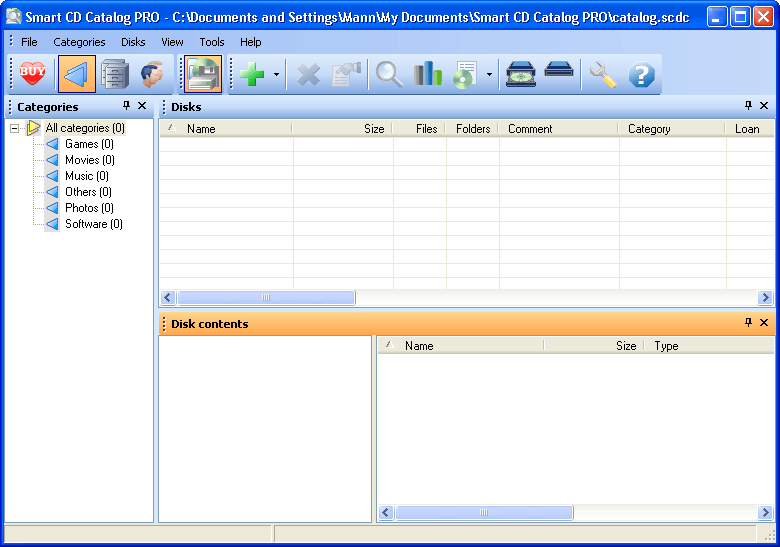
Task: Click the green plus add disk icon
Action: [252, 74]
